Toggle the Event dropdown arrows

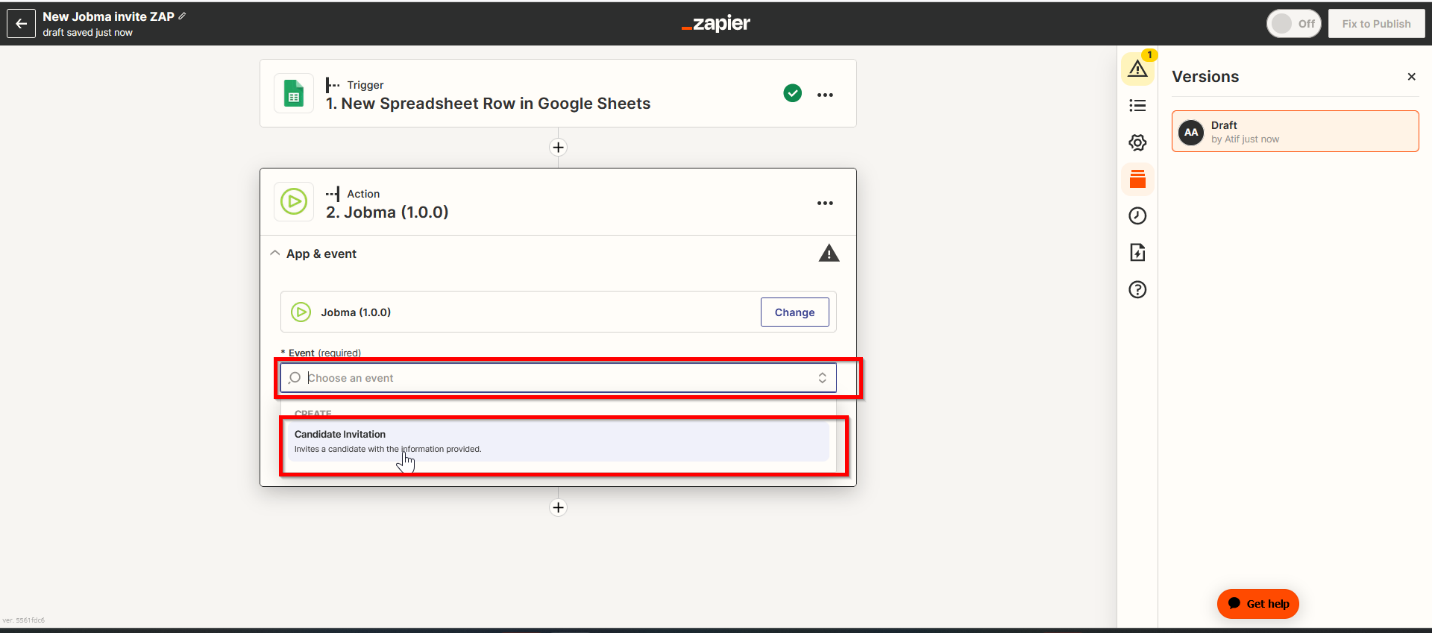(x=822, y=378)
